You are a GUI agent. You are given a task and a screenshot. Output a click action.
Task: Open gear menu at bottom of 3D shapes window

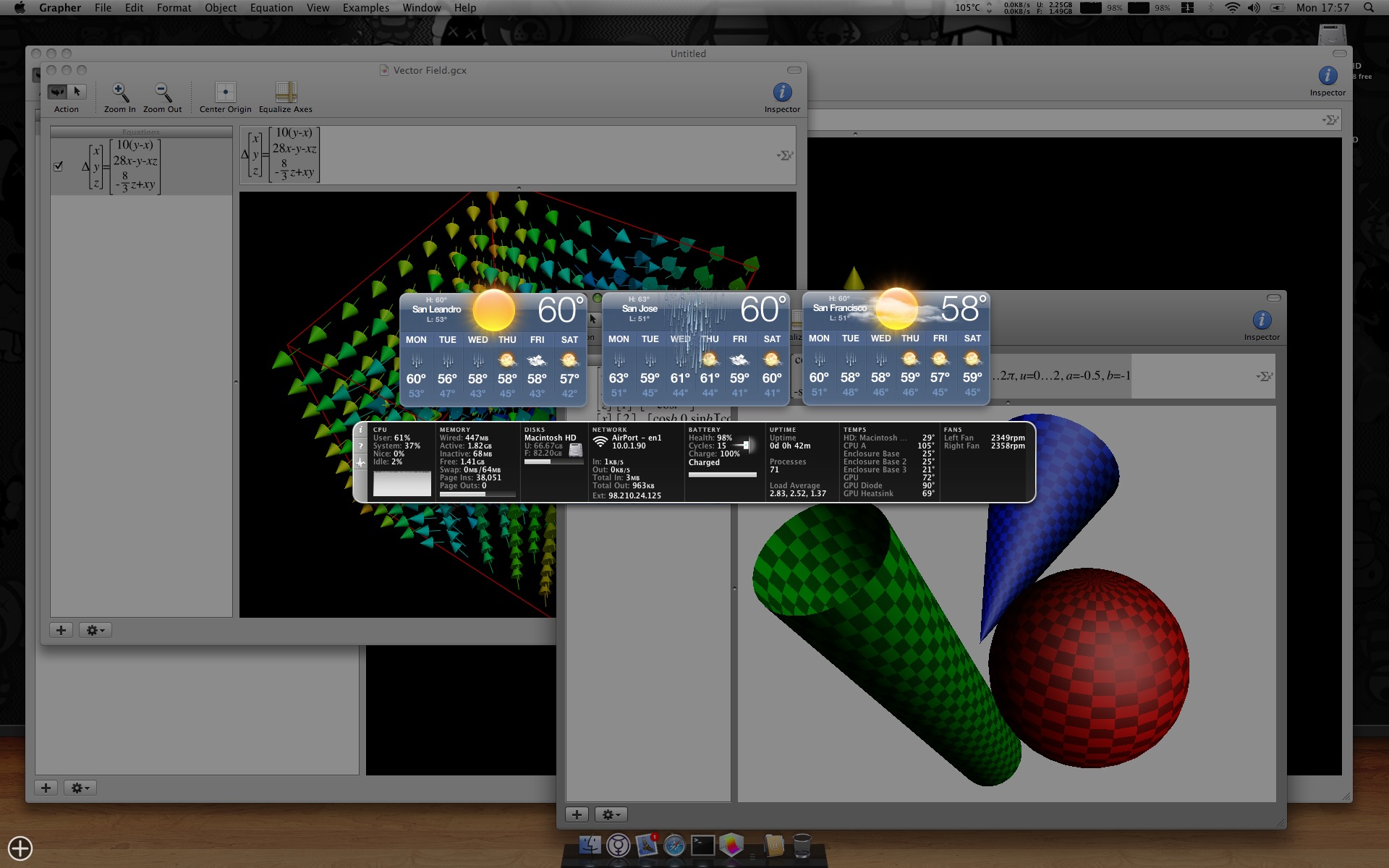611,815
